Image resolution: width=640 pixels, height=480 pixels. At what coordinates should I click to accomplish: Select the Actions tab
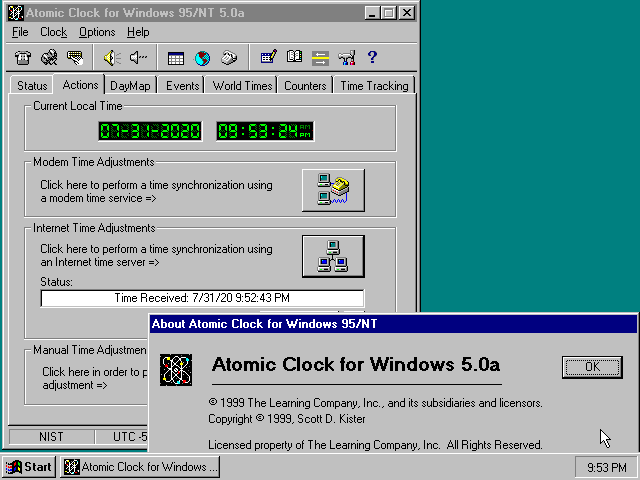pos(80,84)
